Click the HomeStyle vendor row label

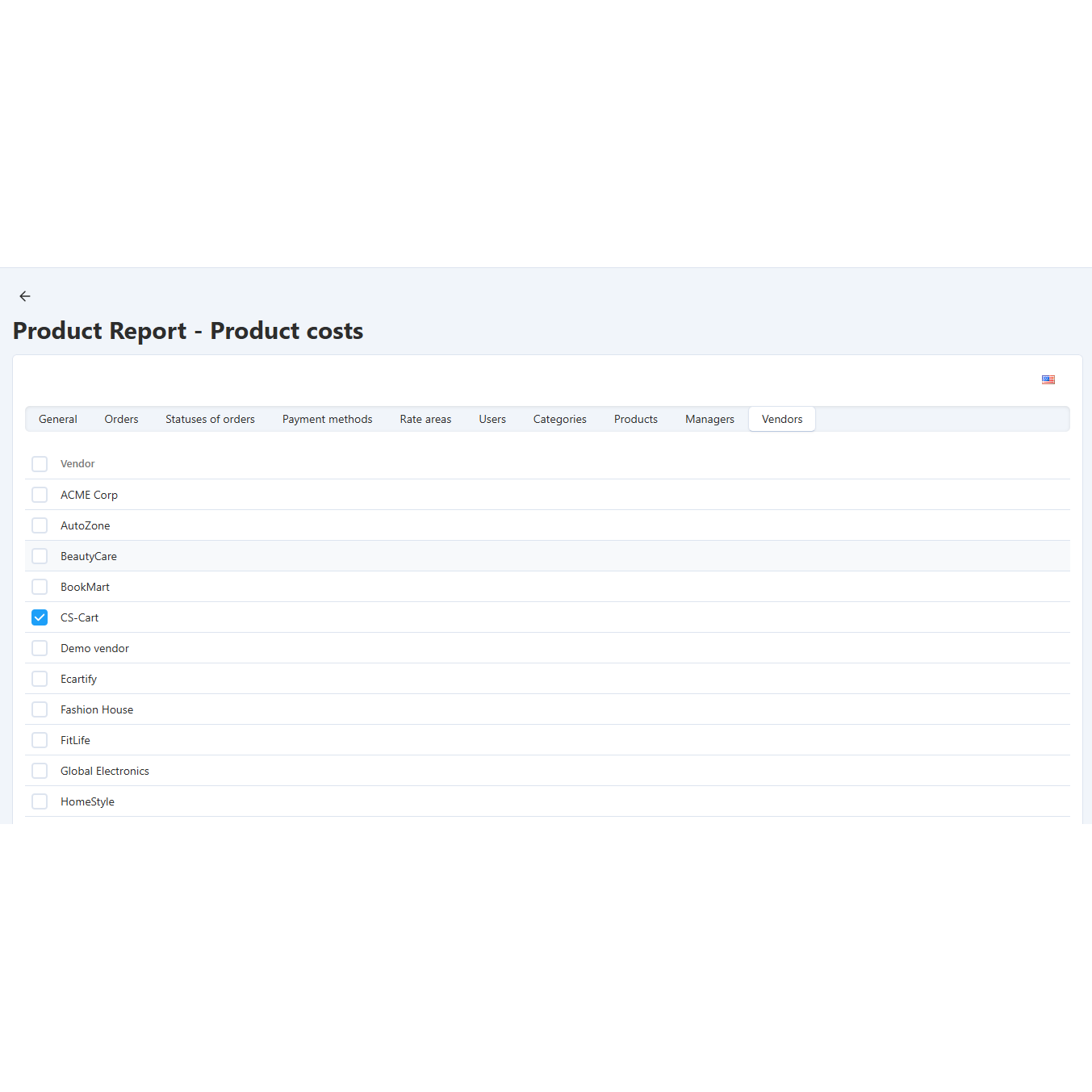[x=87, y=801]
